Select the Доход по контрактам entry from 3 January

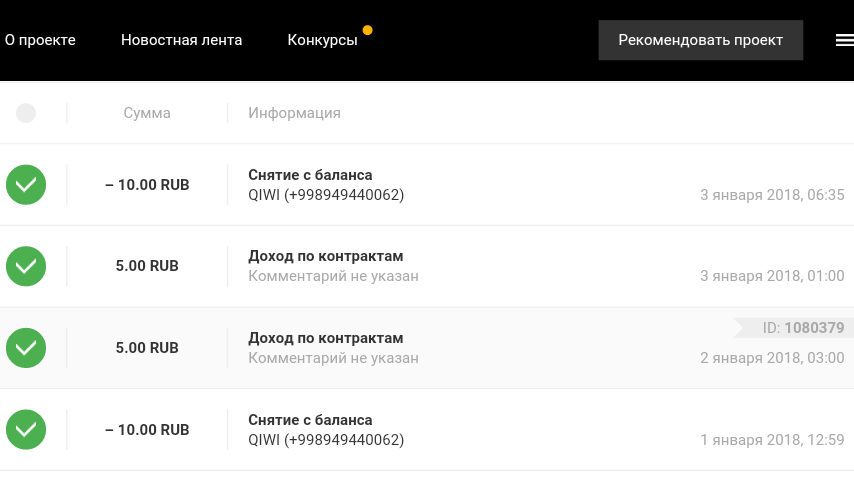(326, 257)
